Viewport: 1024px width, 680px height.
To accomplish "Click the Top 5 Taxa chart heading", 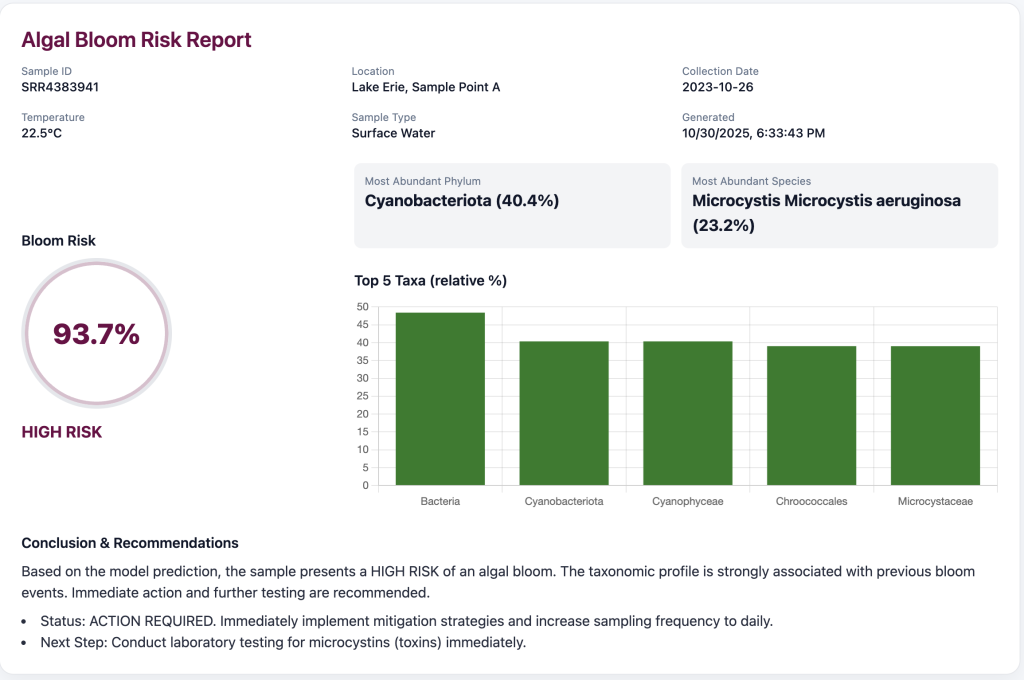I will pos(430,280).
